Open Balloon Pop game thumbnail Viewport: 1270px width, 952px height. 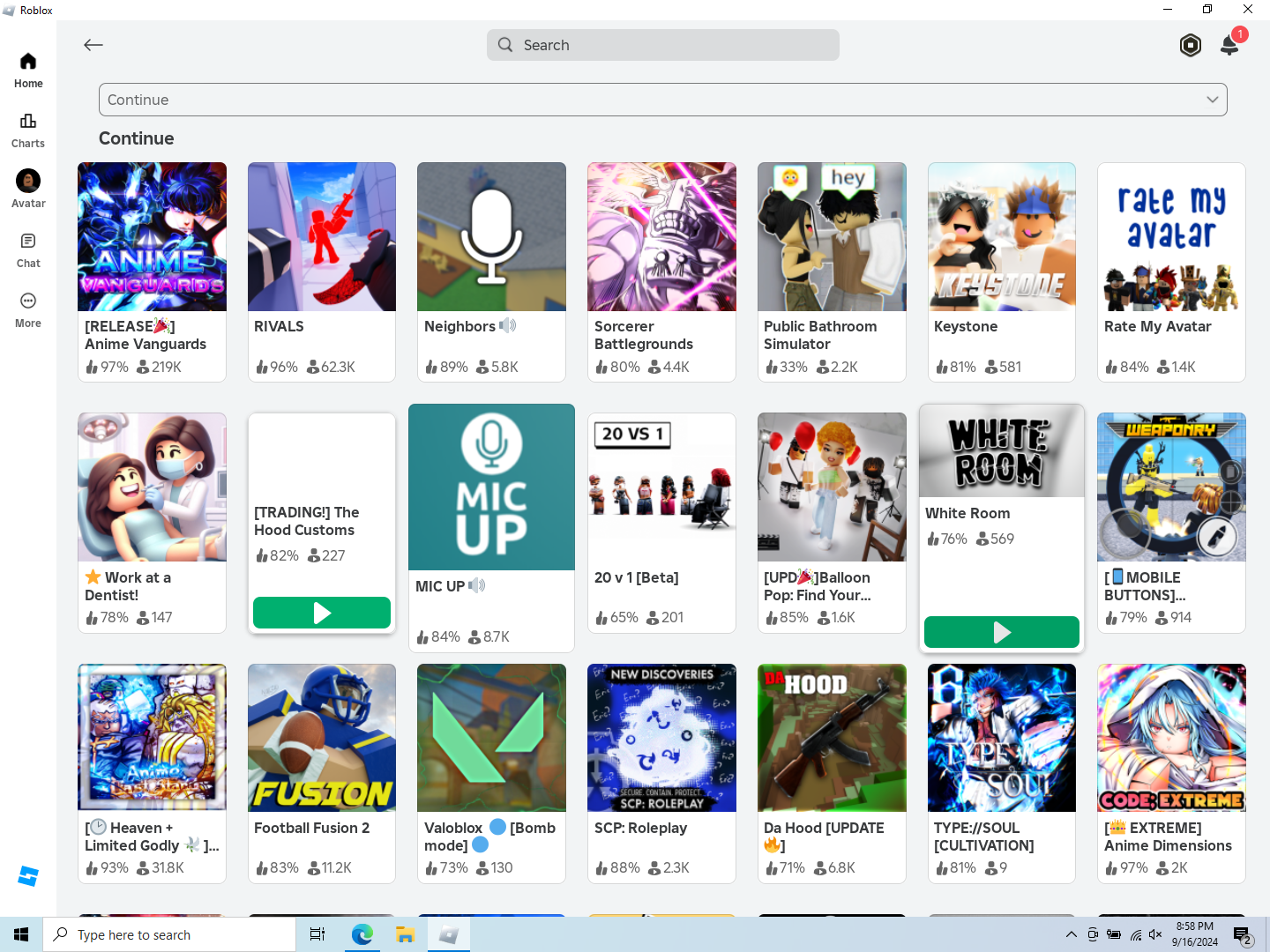(x=832, y=487)
